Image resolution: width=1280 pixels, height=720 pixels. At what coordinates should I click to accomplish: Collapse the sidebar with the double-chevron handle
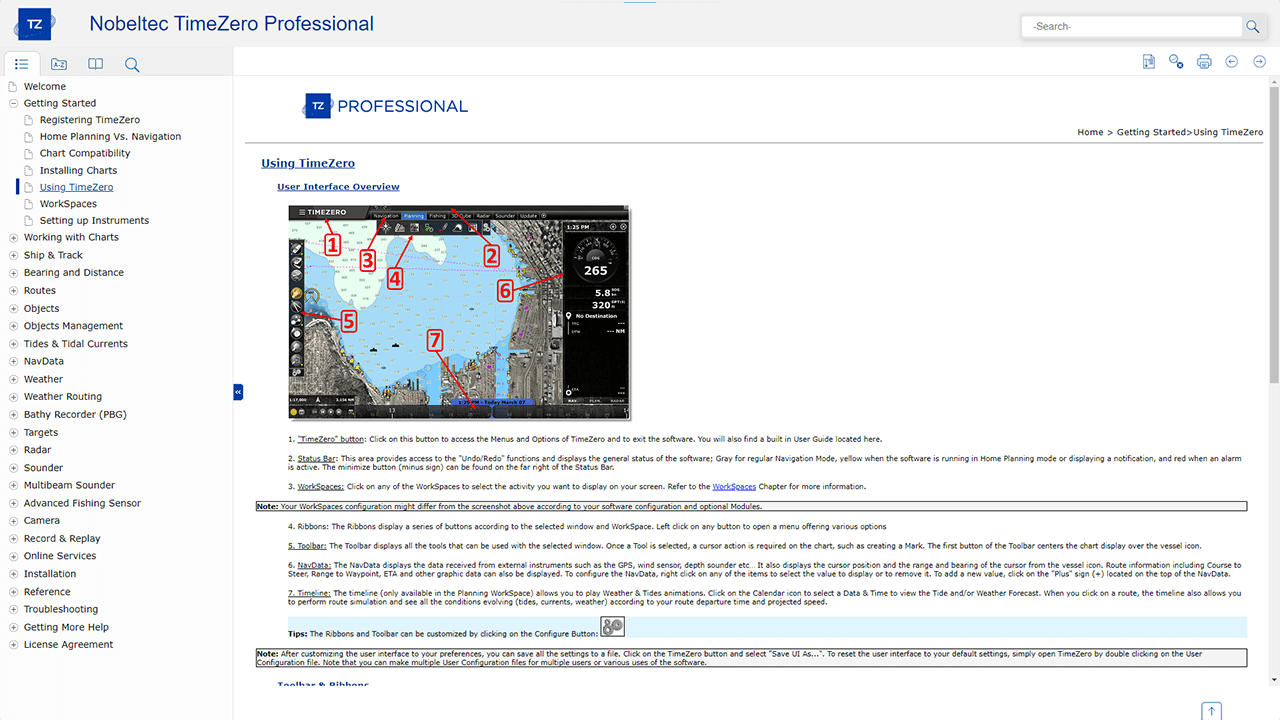point(238,392)
